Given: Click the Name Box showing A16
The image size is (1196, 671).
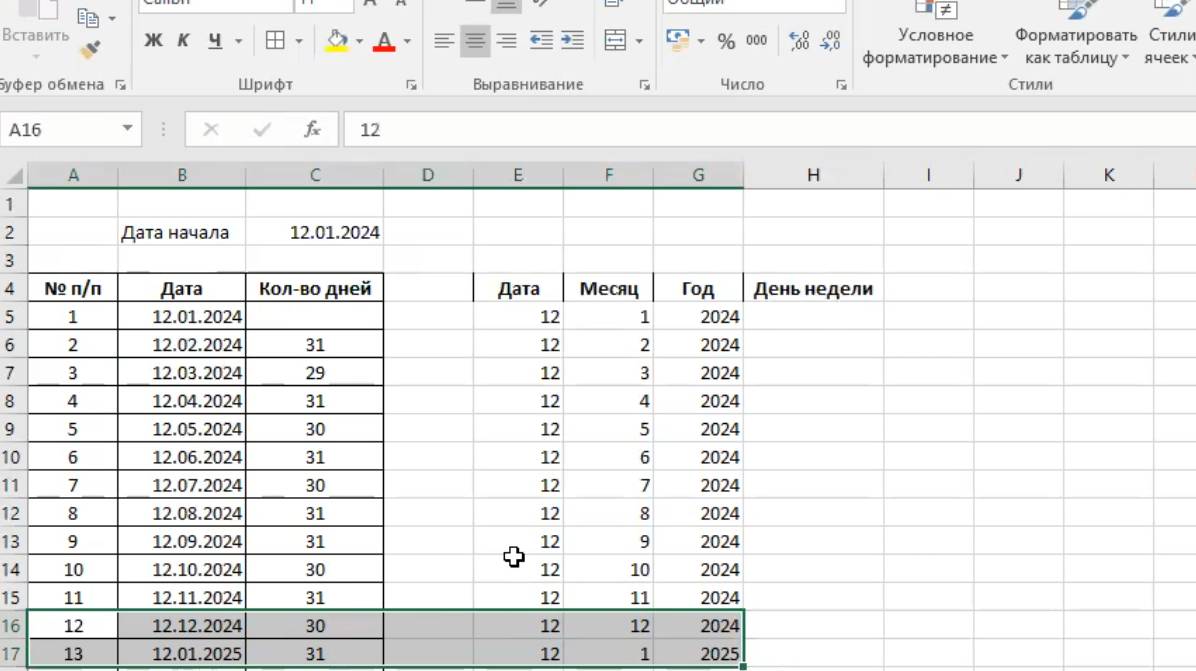Looking at the screenshot, I should click(x=59, y=130).
